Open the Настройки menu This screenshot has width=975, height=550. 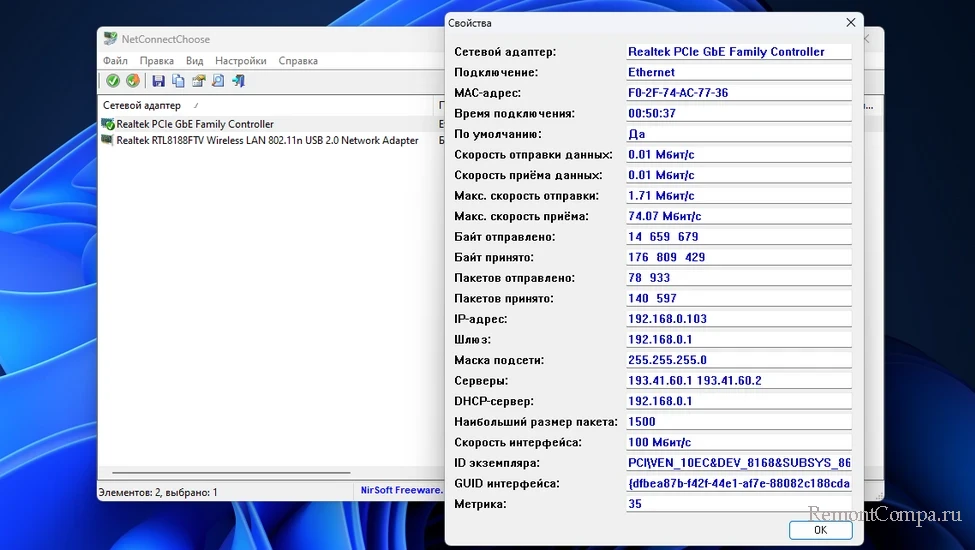pos(241,60)
